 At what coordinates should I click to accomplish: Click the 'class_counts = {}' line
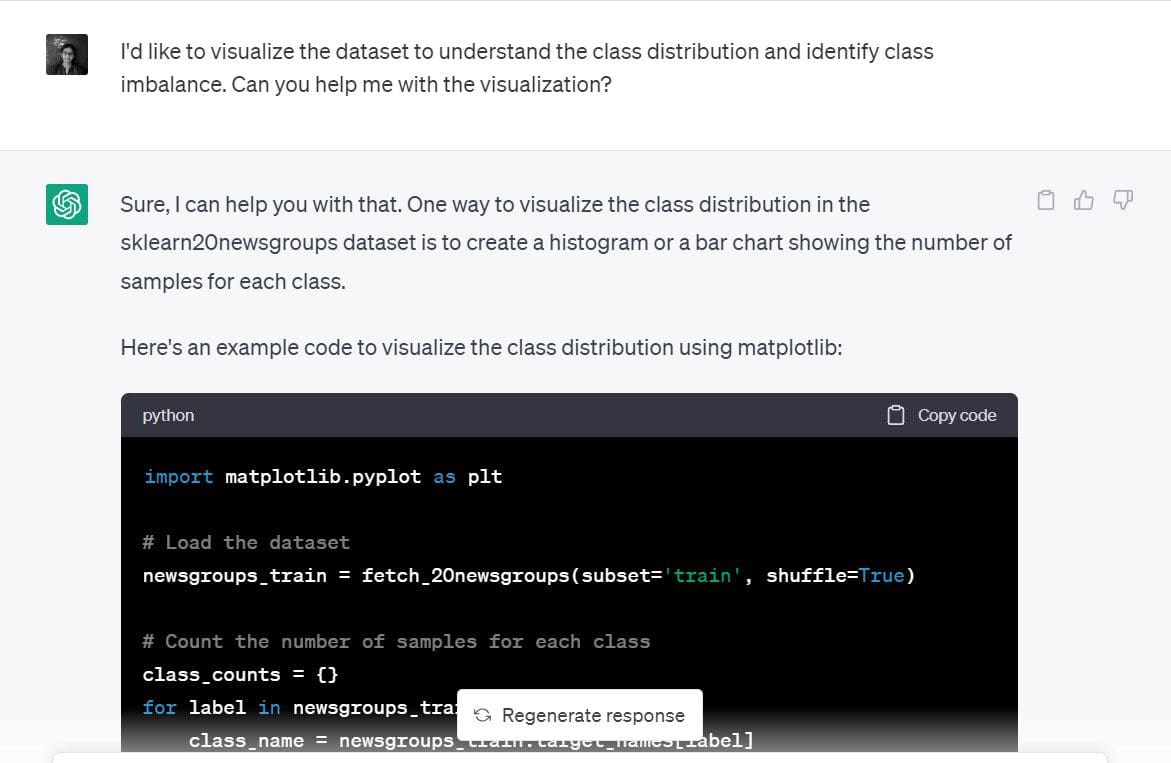pyautogui.click(x=240, y=675)
